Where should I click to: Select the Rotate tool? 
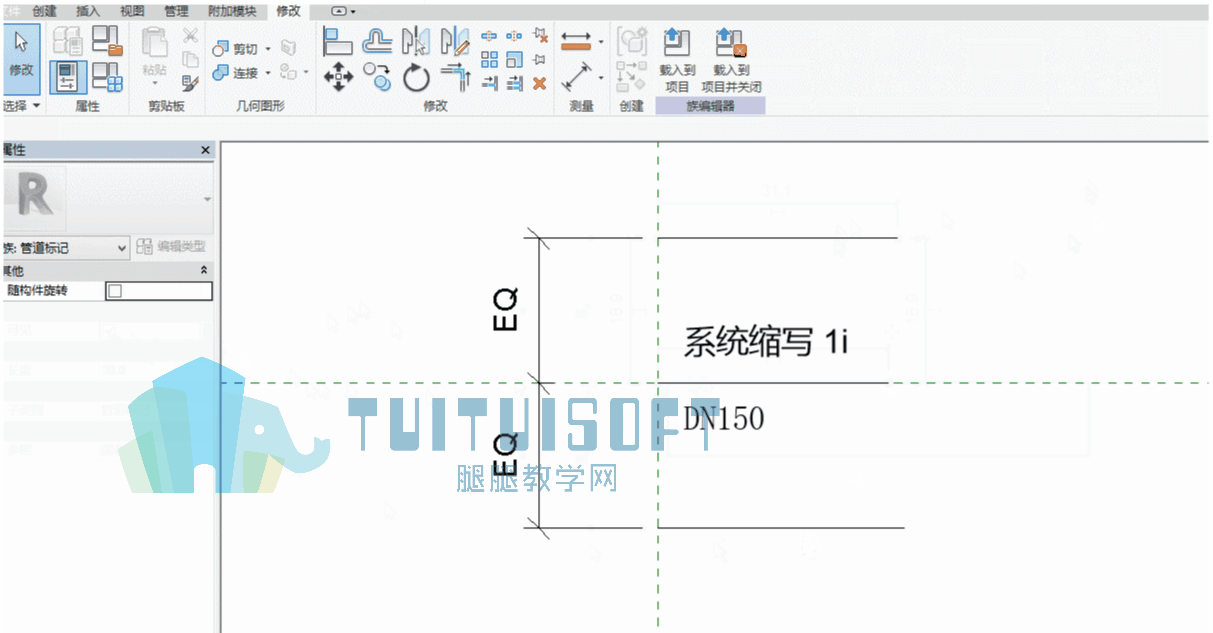click(416, 77)
